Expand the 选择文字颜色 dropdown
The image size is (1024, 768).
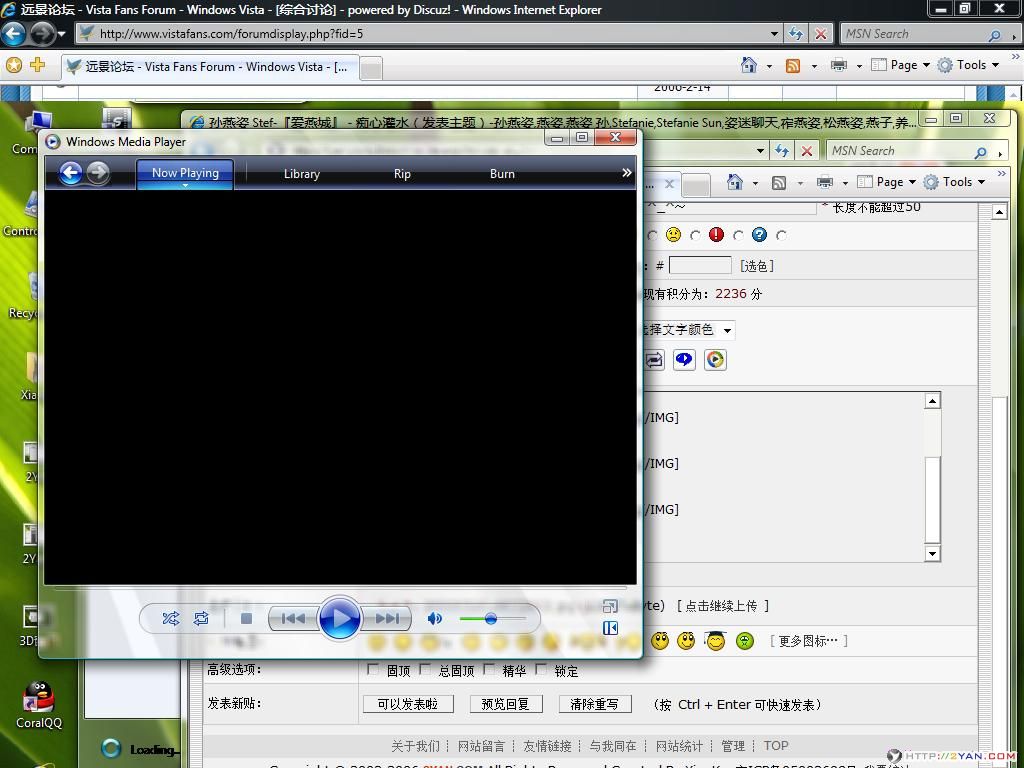point(727,330)
